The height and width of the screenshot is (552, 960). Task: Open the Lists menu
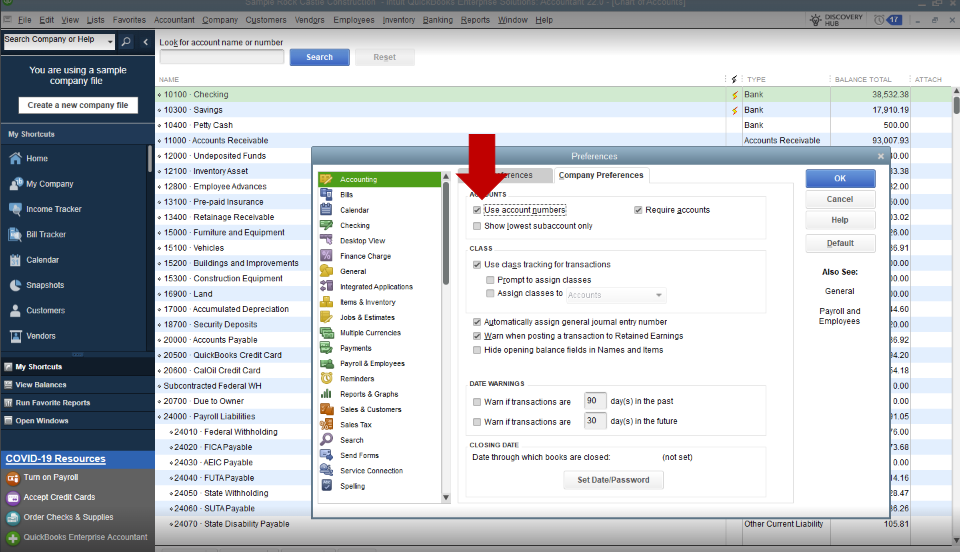point(96,20)
